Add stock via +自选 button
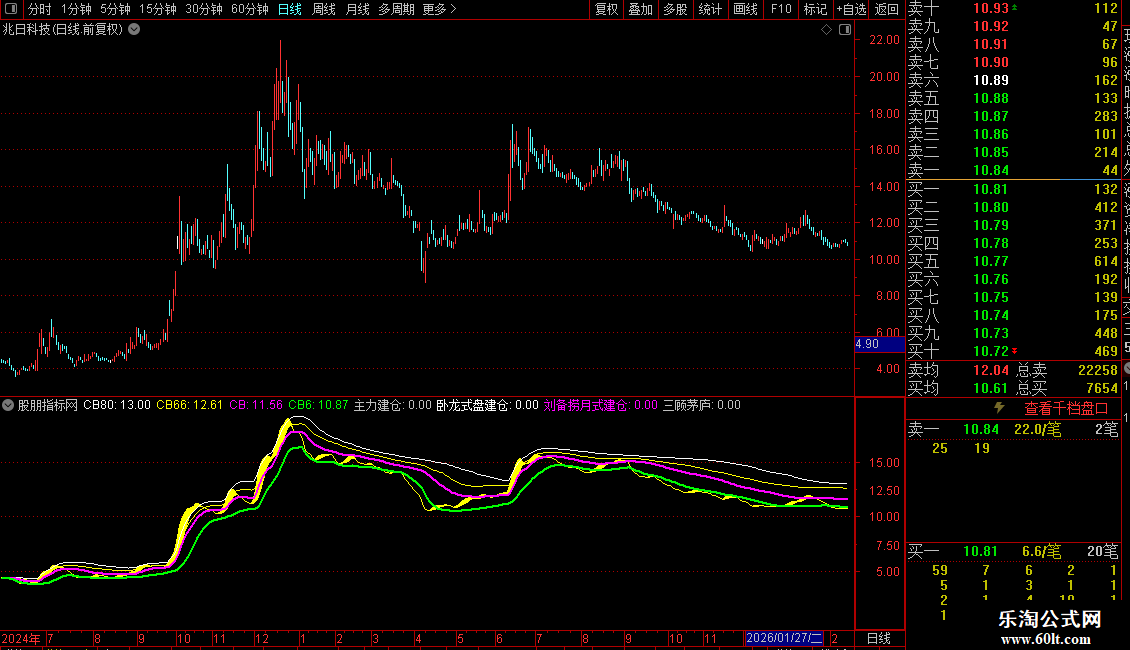 849,9
